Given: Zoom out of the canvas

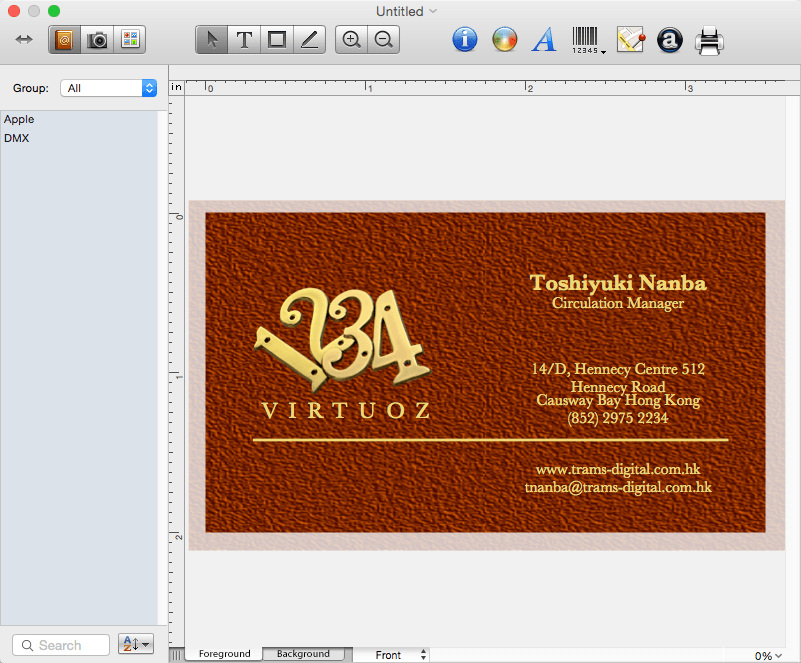Looking at the screenshot, I should [x=383, y=39].
